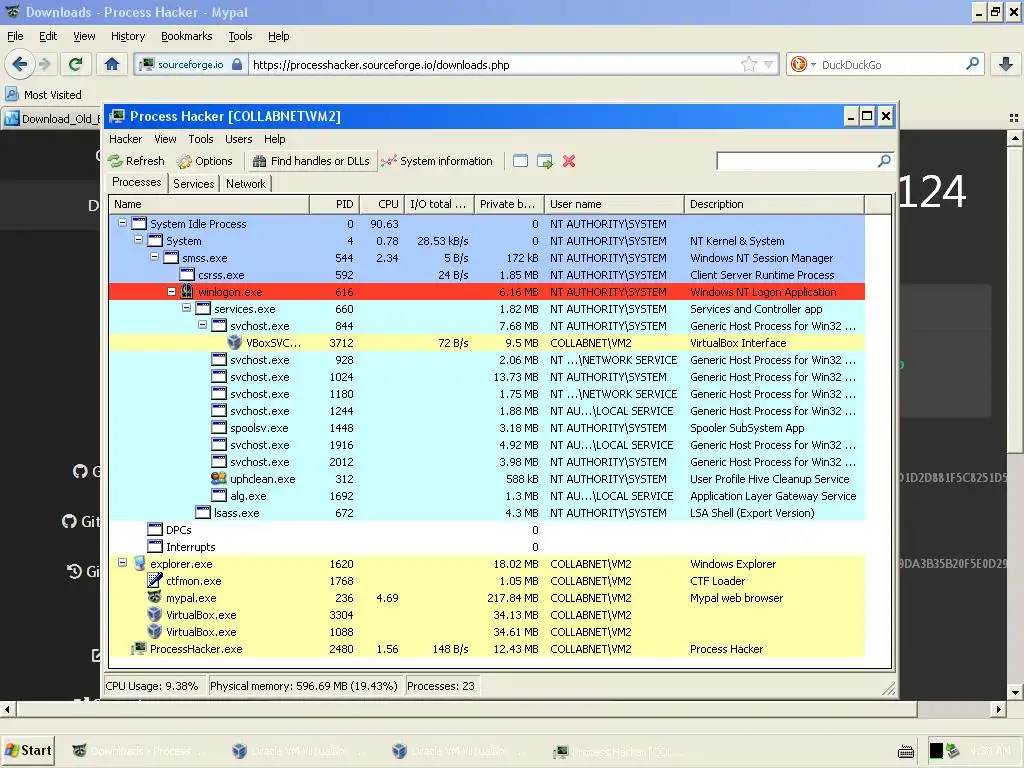
Task: Open the browser Bookmarks menu
Action: (187, 36)
